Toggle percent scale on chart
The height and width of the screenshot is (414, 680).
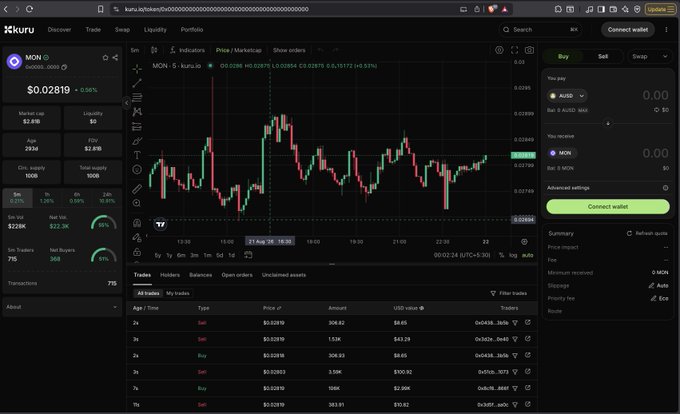[501, 255]
